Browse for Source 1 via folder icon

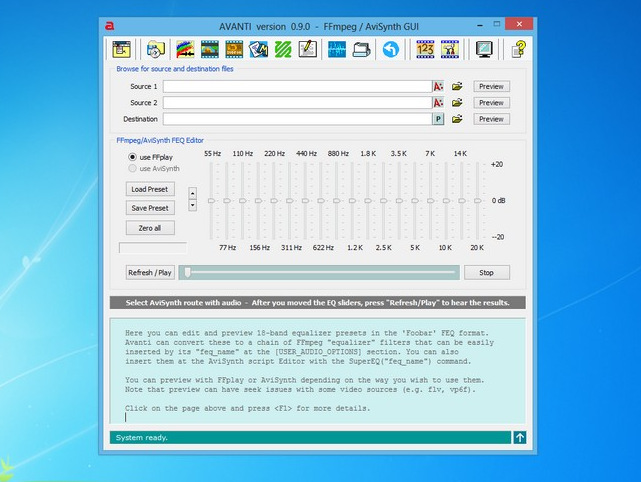pos(457,86)
